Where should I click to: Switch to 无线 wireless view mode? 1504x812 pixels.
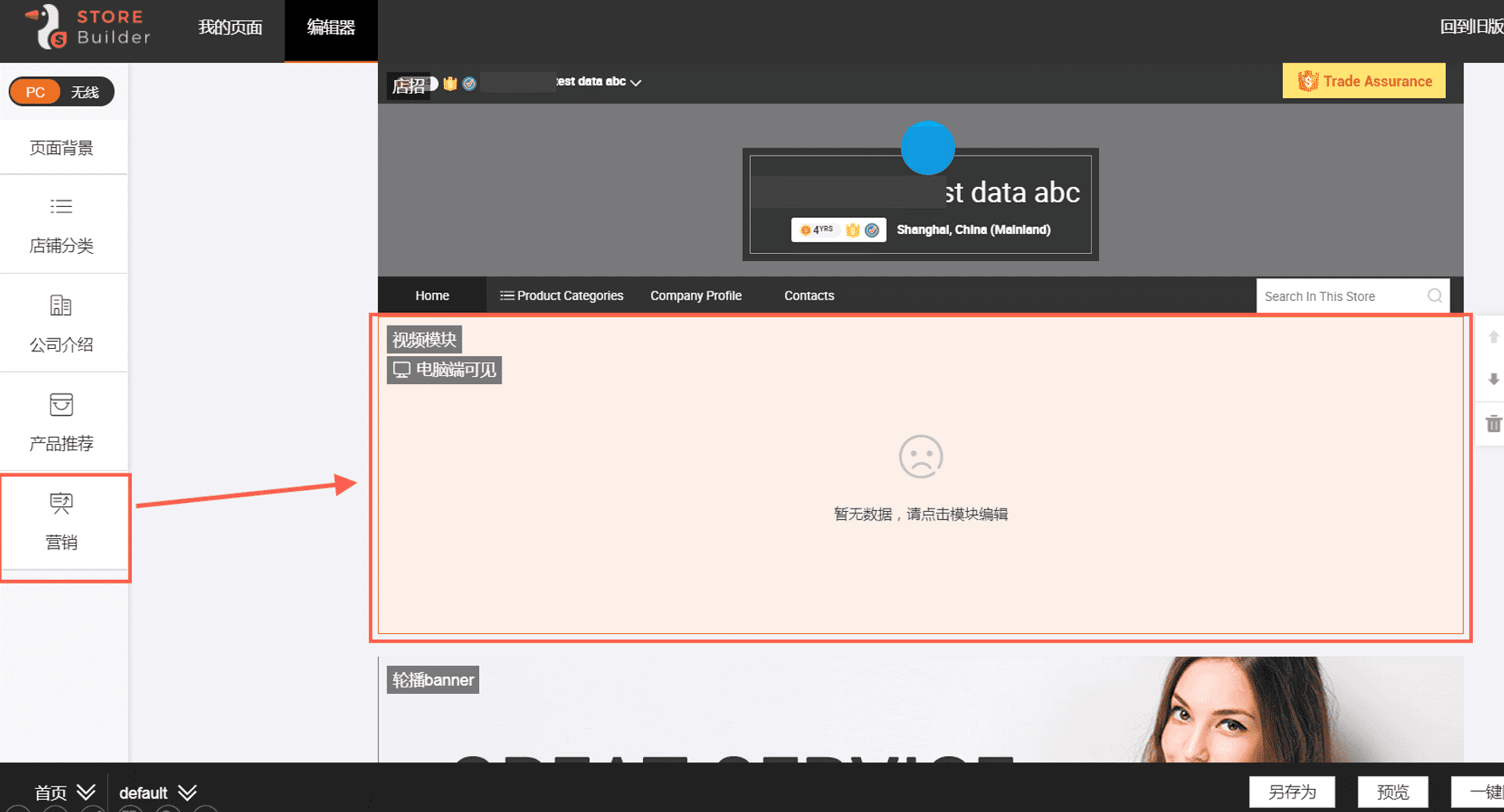click(x=85, y=92)
